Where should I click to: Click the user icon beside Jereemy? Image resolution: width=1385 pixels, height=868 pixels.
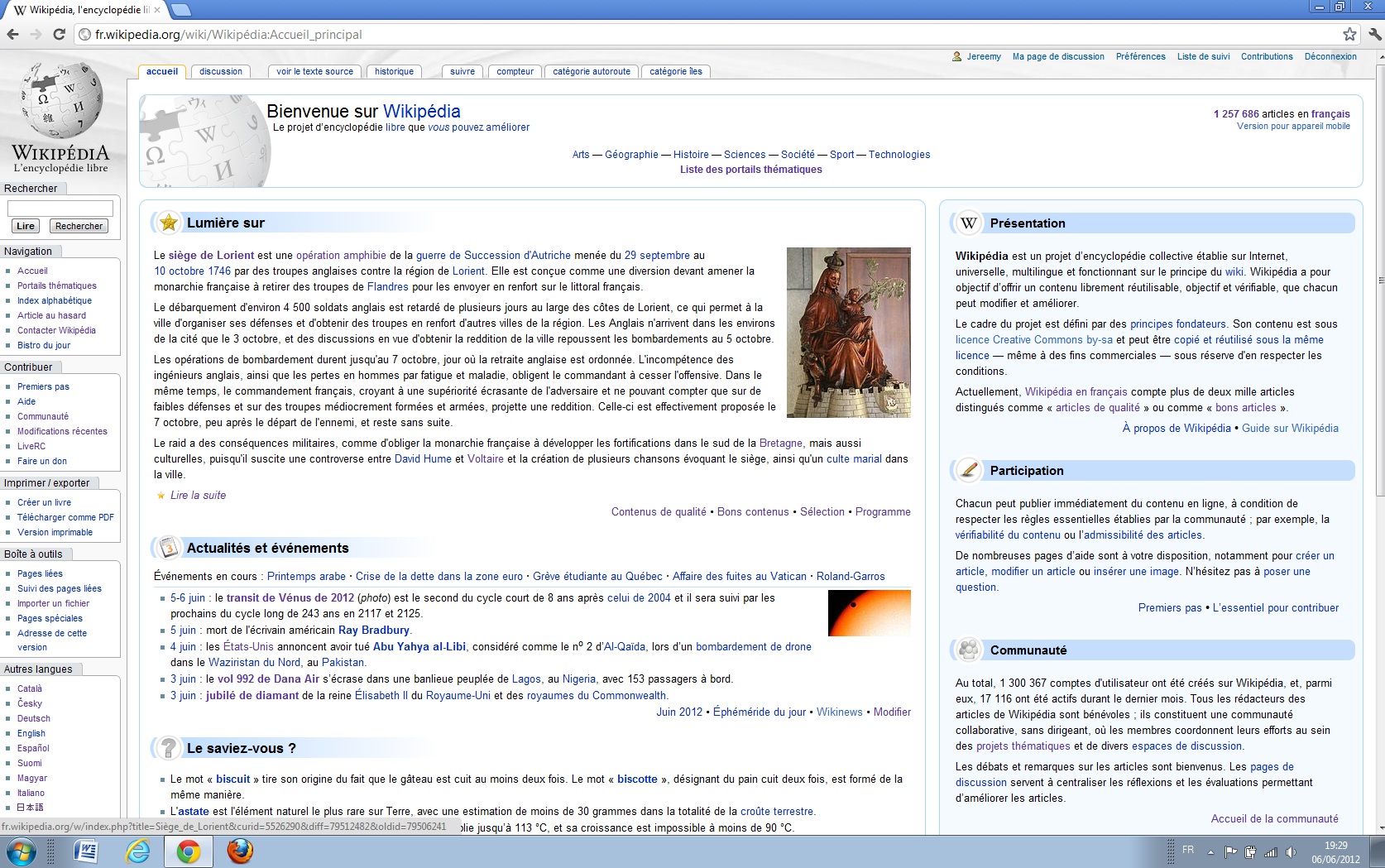click(x=957, y=56)
